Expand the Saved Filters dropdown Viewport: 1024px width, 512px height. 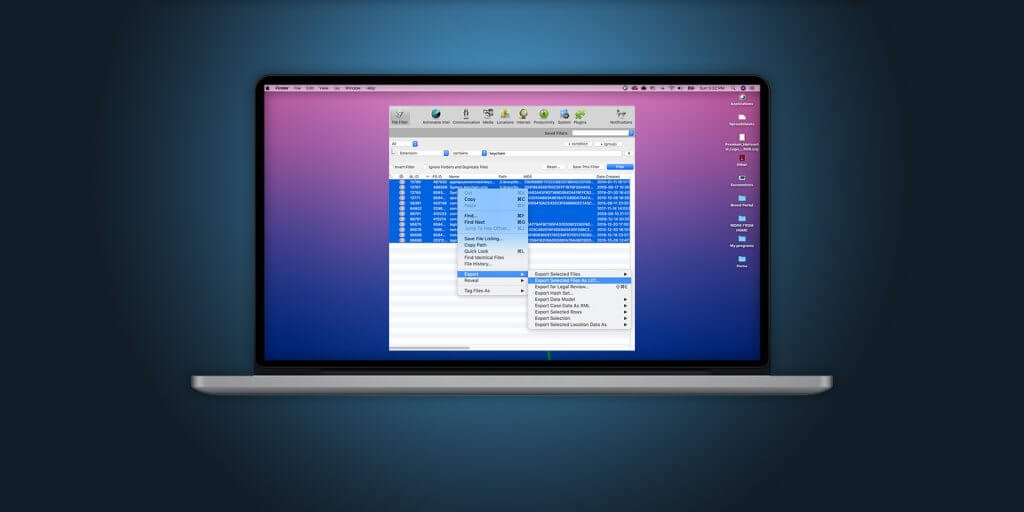[x=602, y=133]
